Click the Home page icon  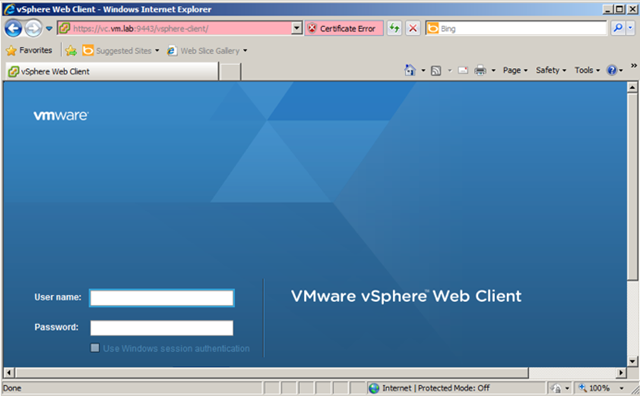click(409, 70)
